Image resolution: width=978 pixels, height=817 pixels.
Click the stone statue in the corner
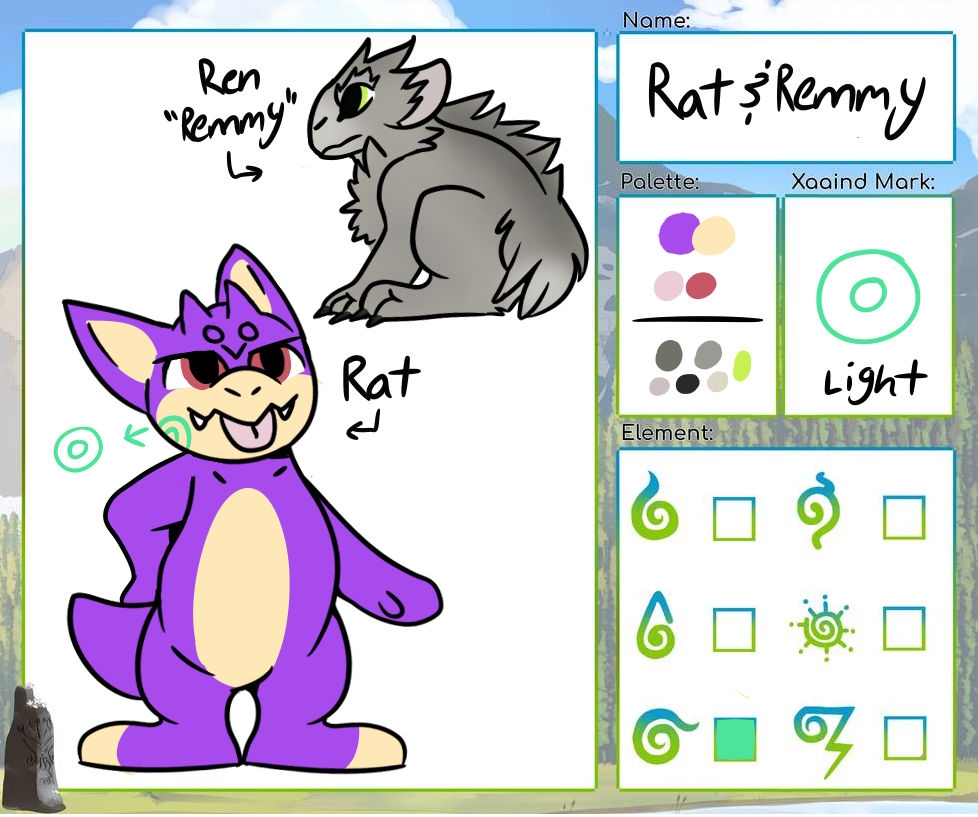32,747
